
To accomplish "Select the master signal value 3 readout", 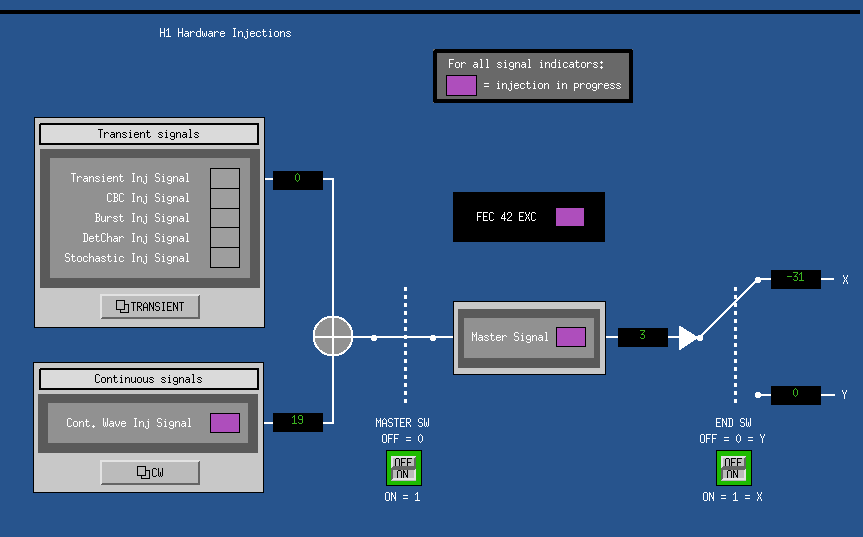I will (643, 337).
